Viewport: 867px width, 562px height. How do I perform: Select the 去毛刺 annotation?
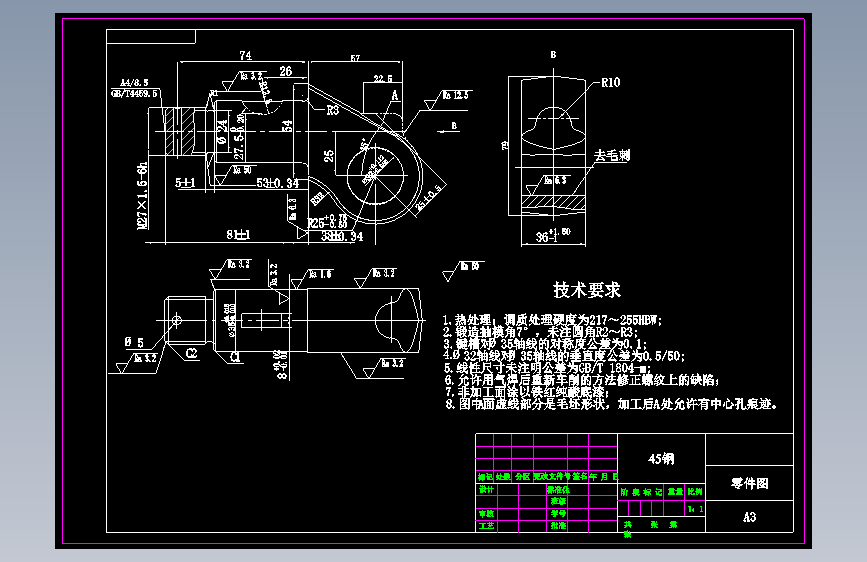point(612,155)
